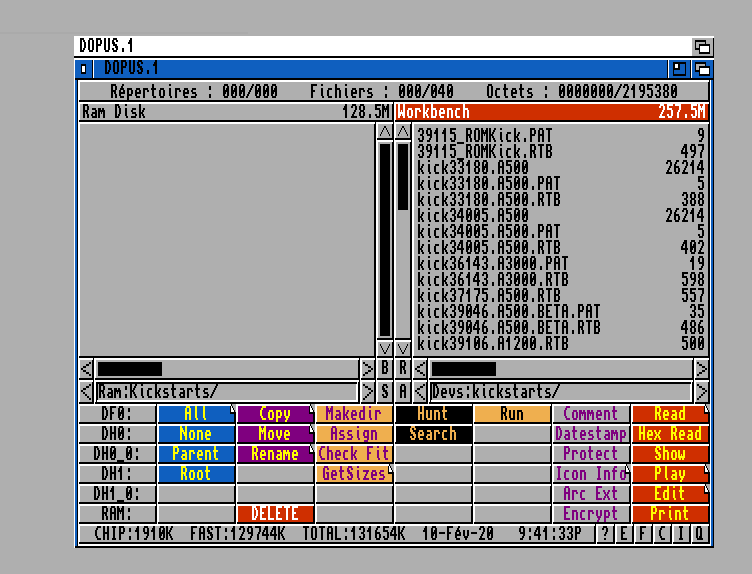752x574 pixels.
Task: Click the Encrypt button
Action: (591, 514)
